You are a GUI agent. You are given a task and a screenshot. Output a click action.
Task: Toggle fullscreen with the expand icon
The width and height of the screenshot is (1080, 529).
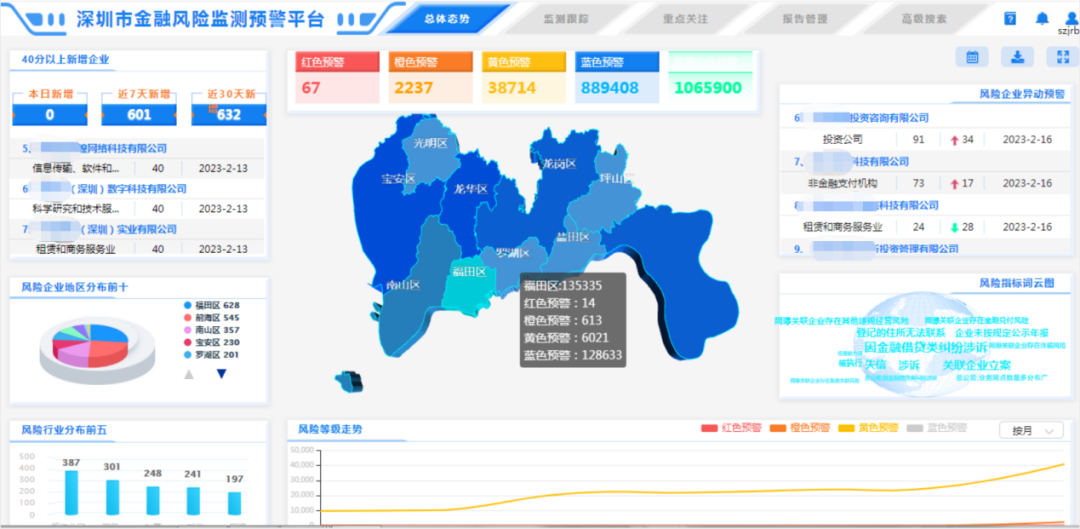(1062, 57)
